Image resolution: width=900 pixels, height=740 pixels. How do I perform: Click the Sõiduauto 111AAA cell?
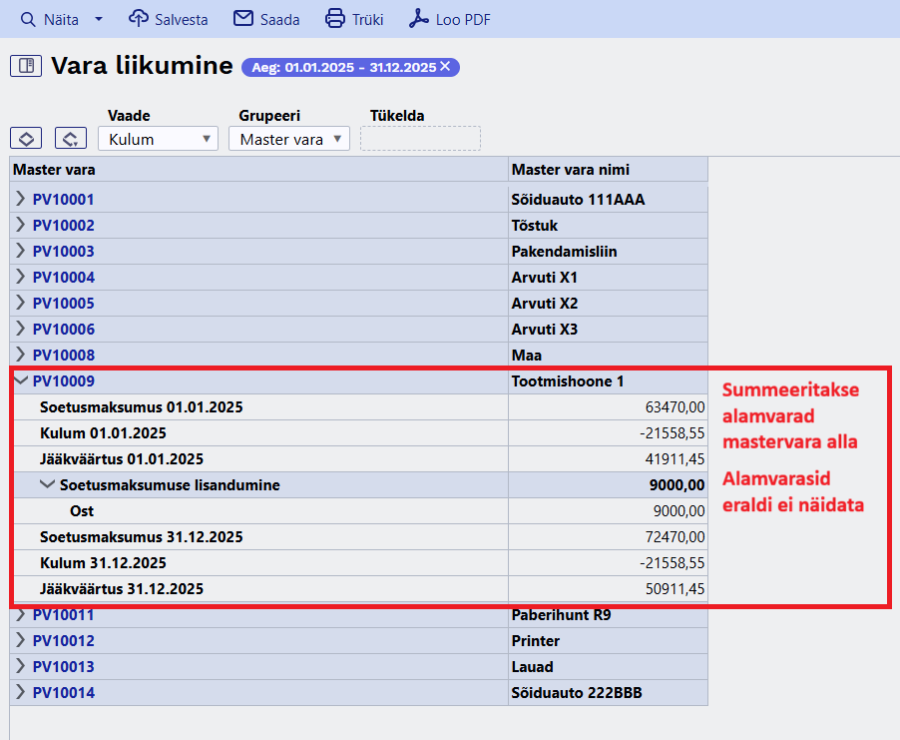[x=608, y=199]
